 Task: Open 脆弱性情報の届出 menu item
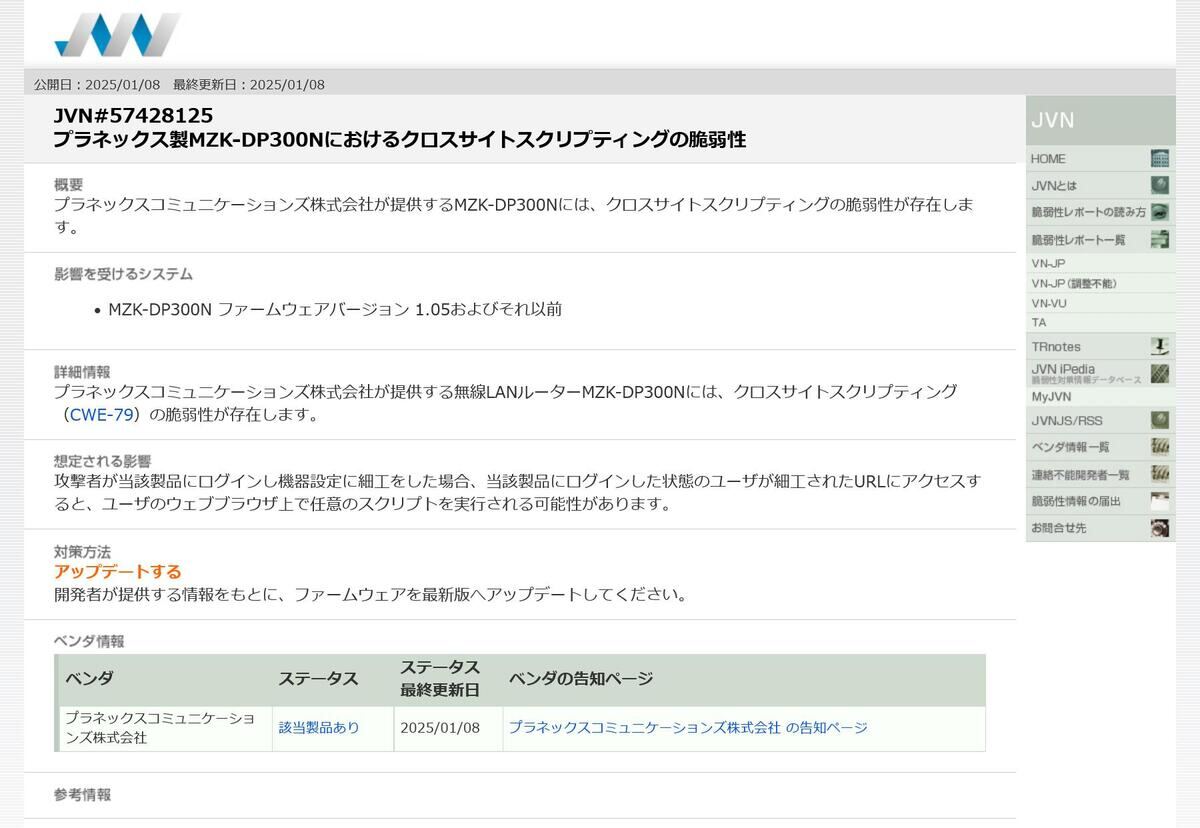(1100, 501)
